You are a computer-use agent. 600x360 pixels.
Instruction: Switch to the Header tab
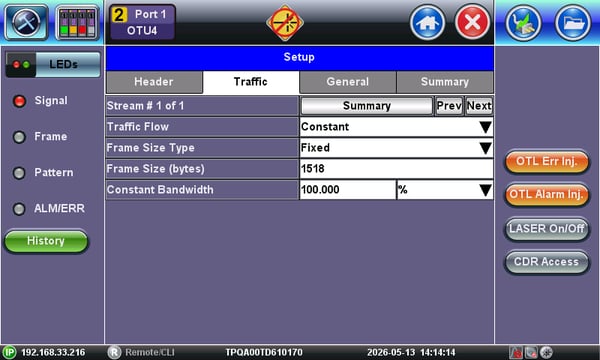pos(154,82)
